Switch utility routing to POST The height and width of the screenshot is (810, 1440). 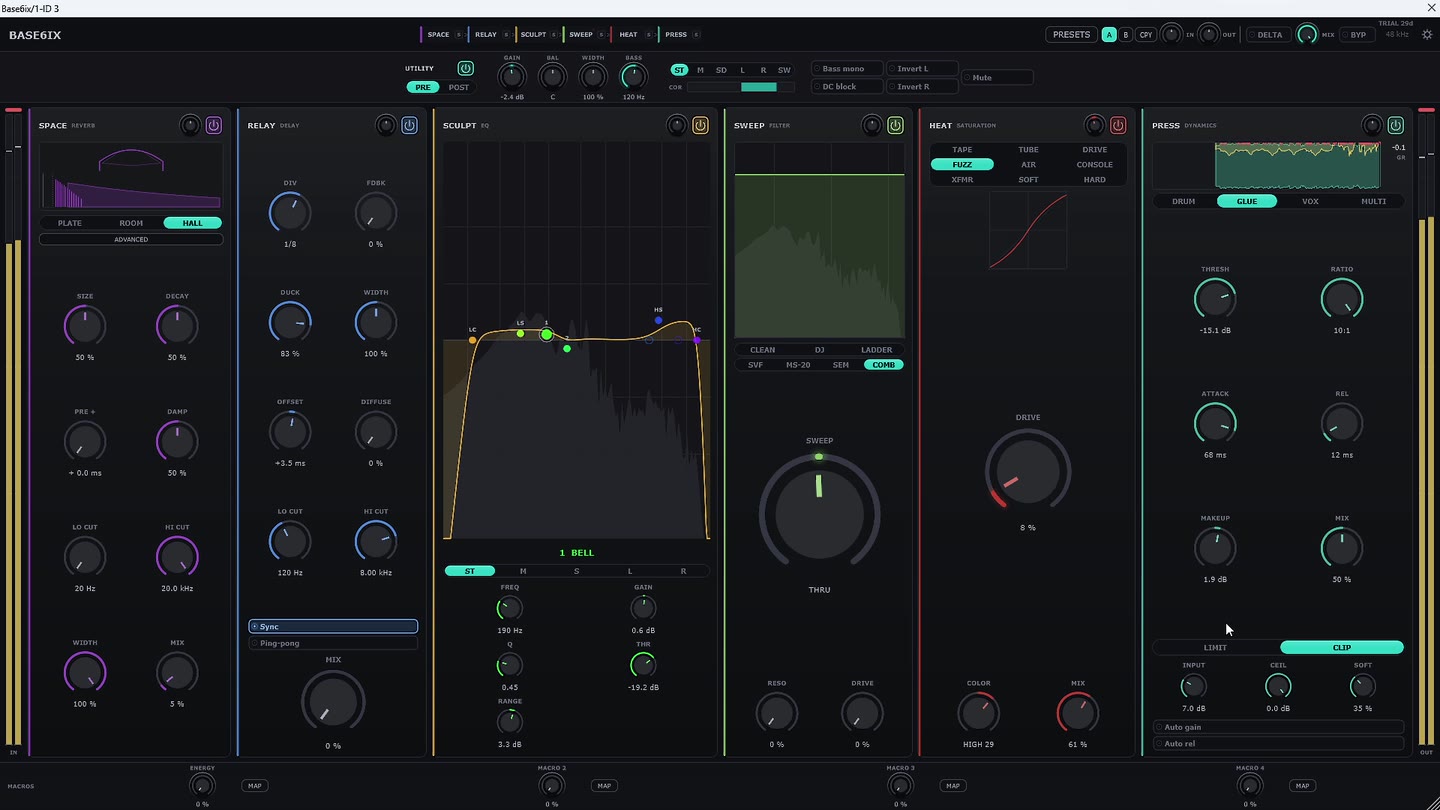pyautogui.click(x=459, y=87)
